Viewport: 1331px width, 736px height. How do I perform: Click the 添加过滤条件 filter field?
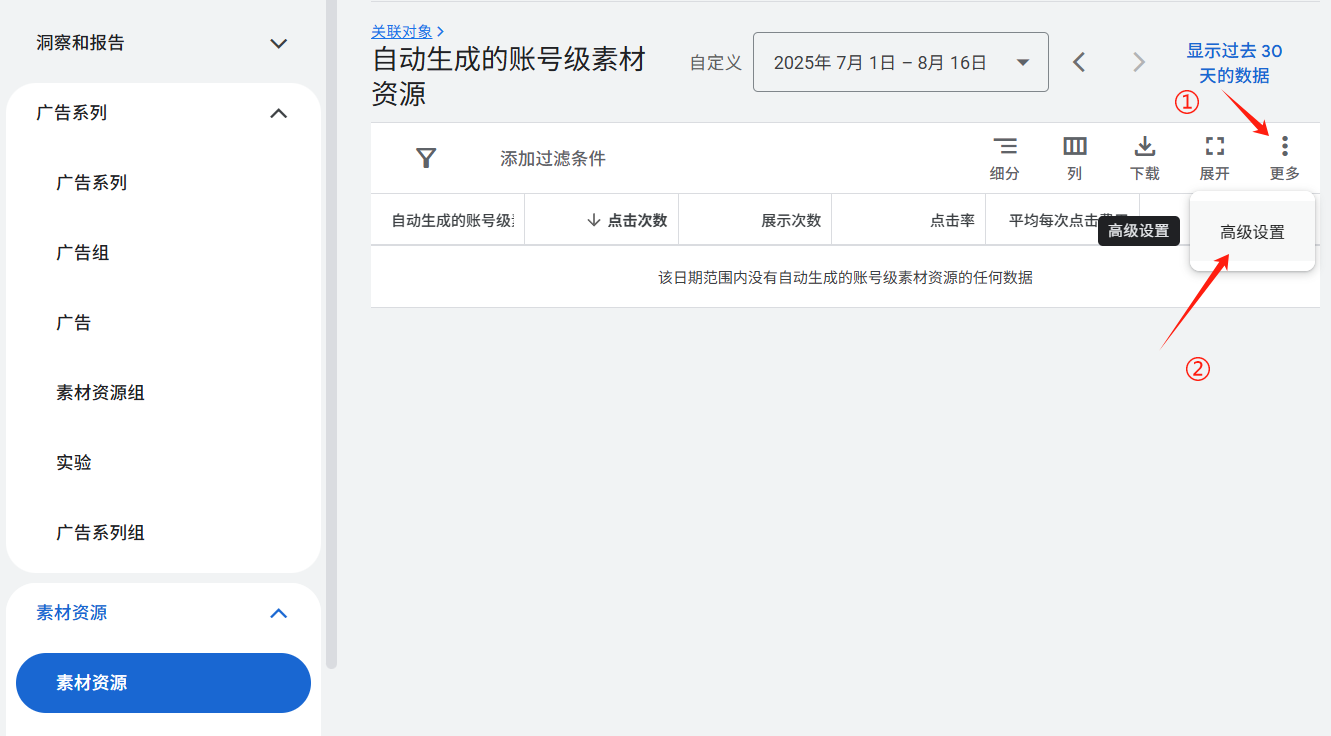553,158
